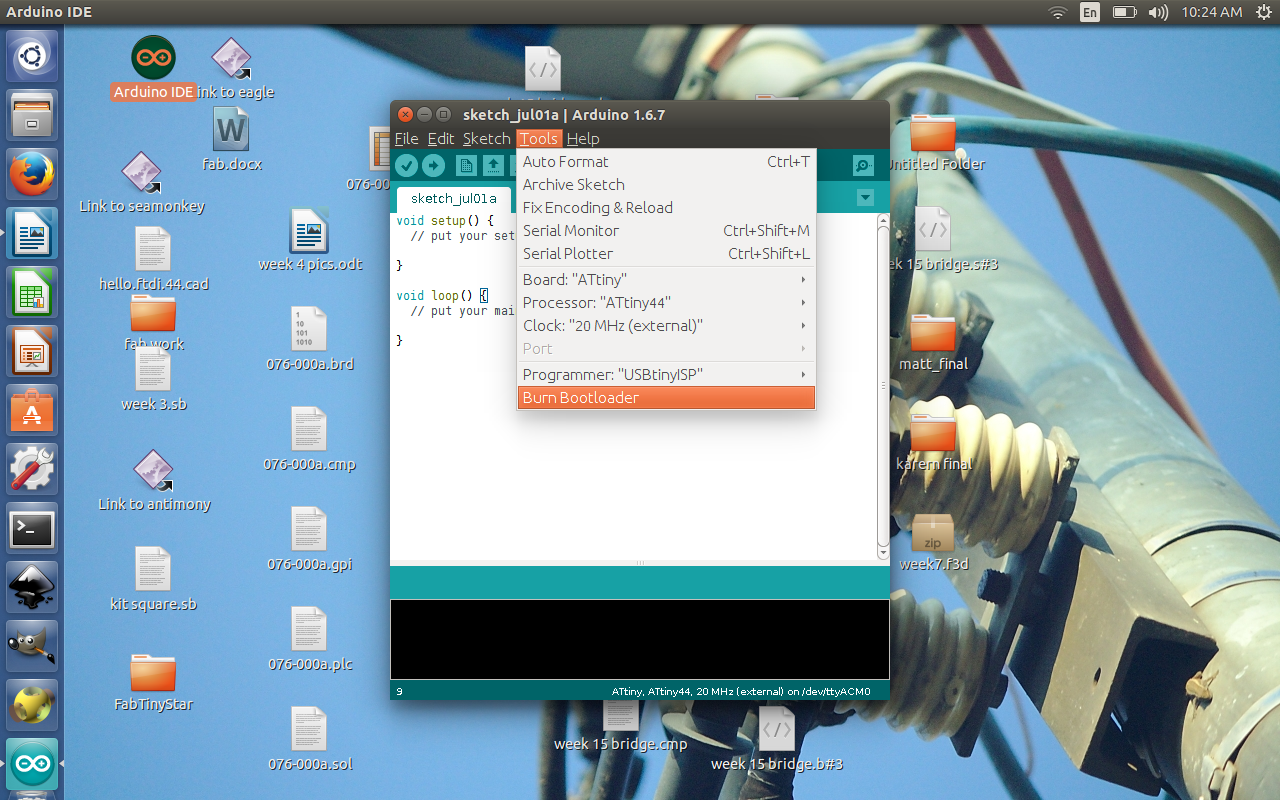The height and width of the screenshot is (800, 1280).
Task: Select Fix Encoding & Reload
Action: pos(666,207)
